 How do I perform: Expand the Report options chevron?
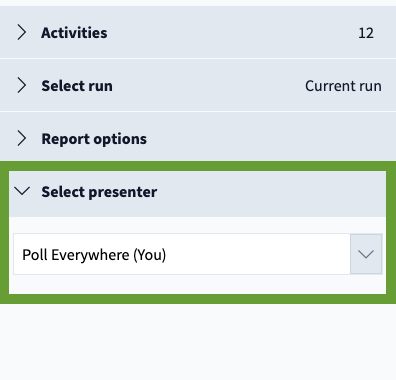[x=22, y=138]
